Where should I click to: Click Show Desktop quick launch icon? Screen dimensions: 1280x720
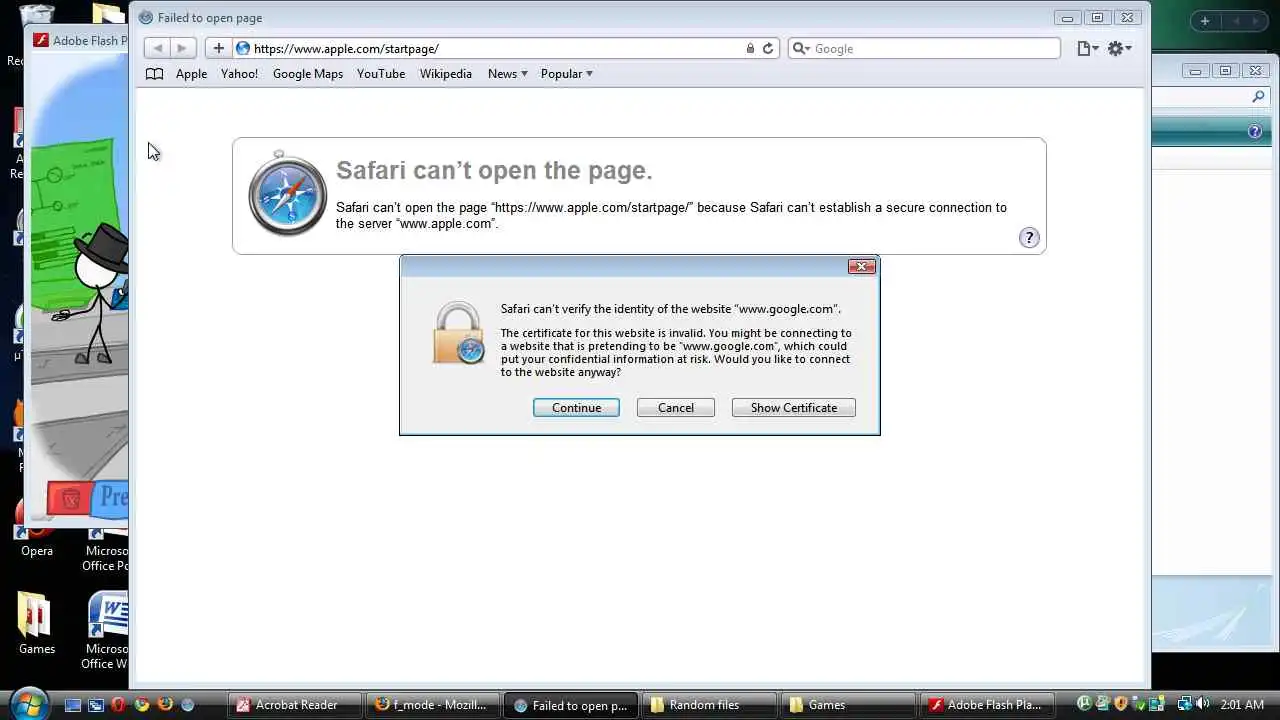(x=72, y=705)
